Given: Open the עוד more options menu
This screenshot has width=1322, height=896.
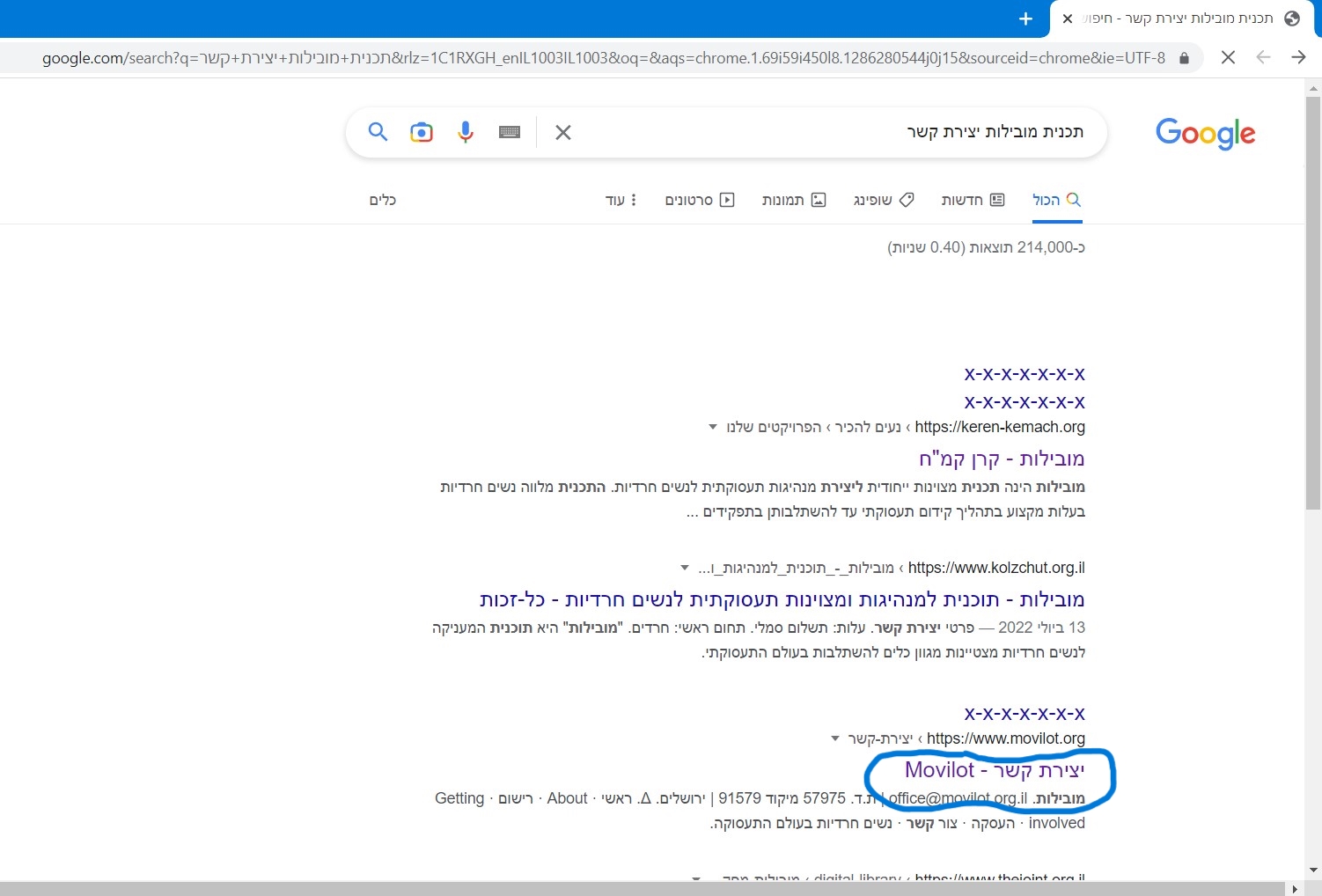Looking at the screenshot, I should click(621, 201).
